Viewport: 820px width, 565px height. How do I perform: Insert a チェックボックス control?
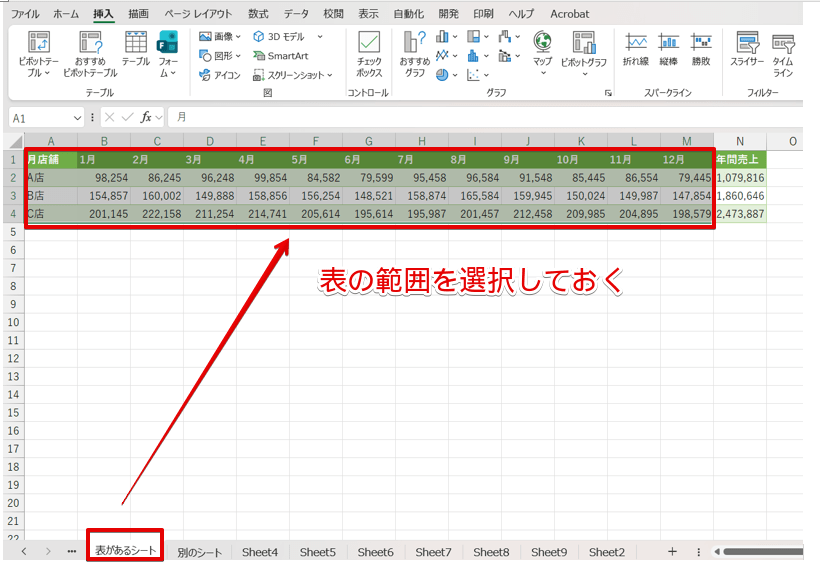369,54
